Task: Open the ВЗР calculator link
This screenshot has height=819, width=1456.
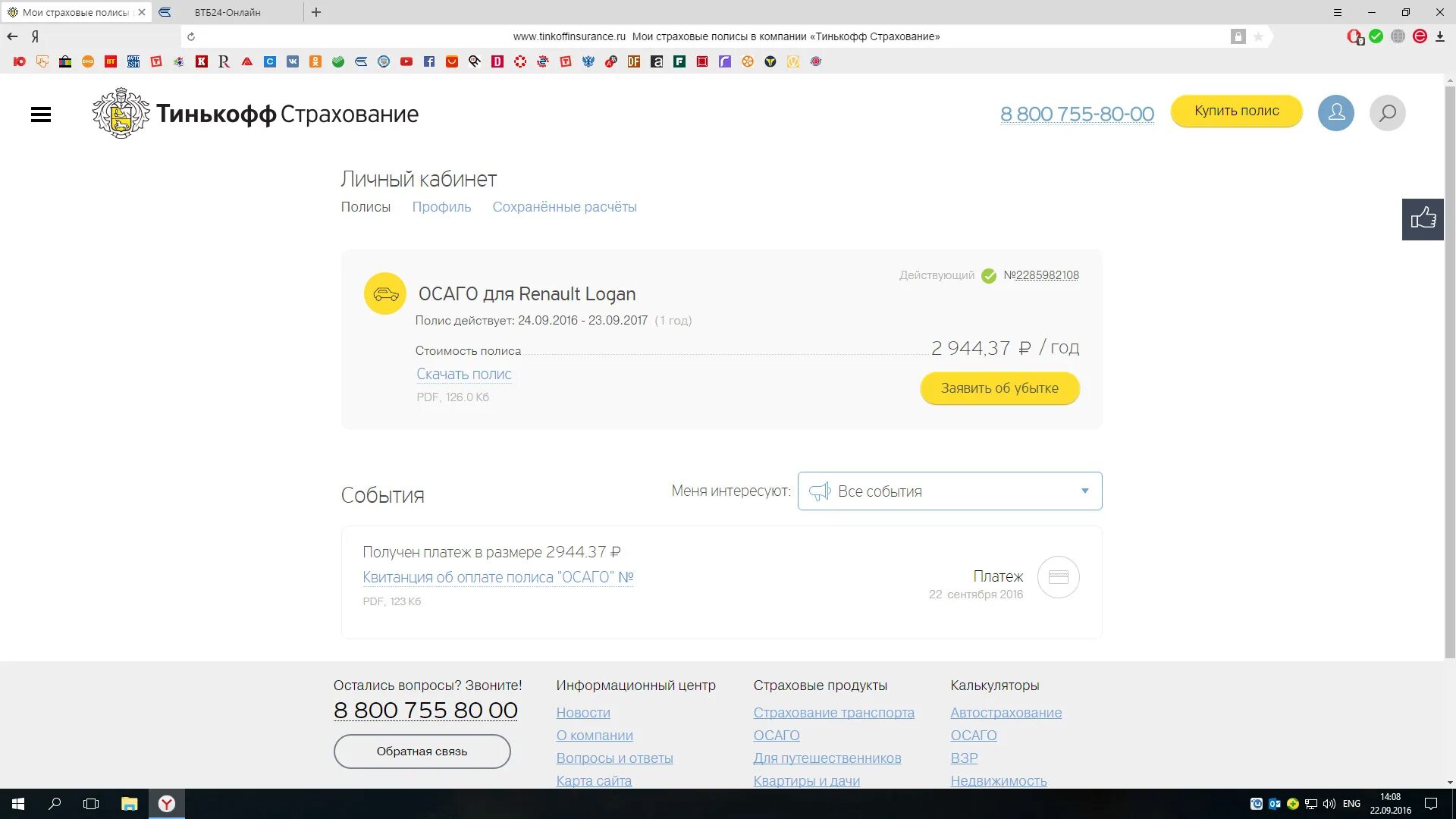Action: click(964, 758)
